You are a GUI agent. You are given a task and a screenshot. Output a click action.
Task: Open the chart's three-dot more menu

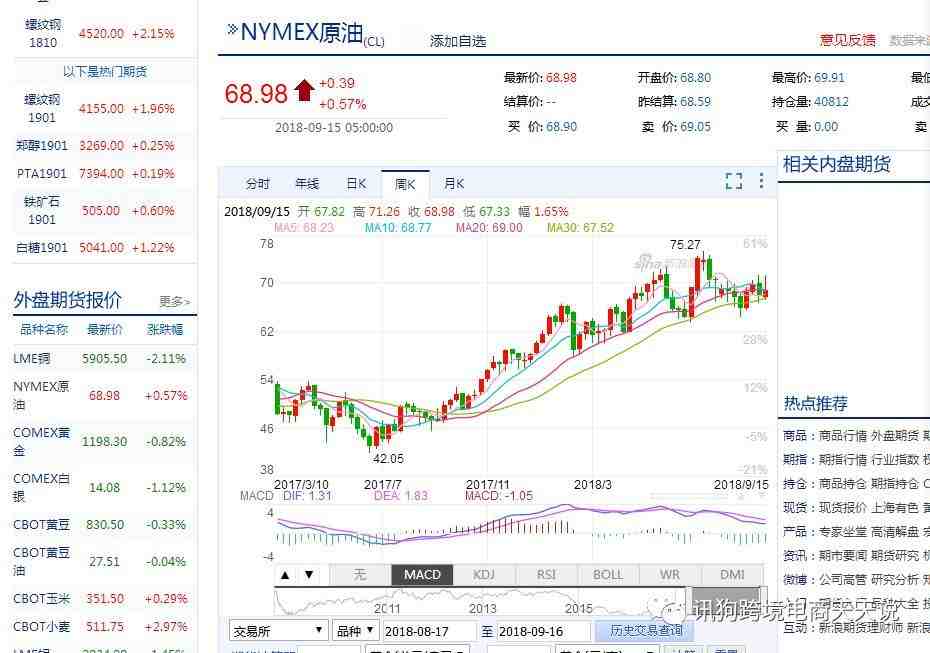pyautogui.click(x=761, y=181)
